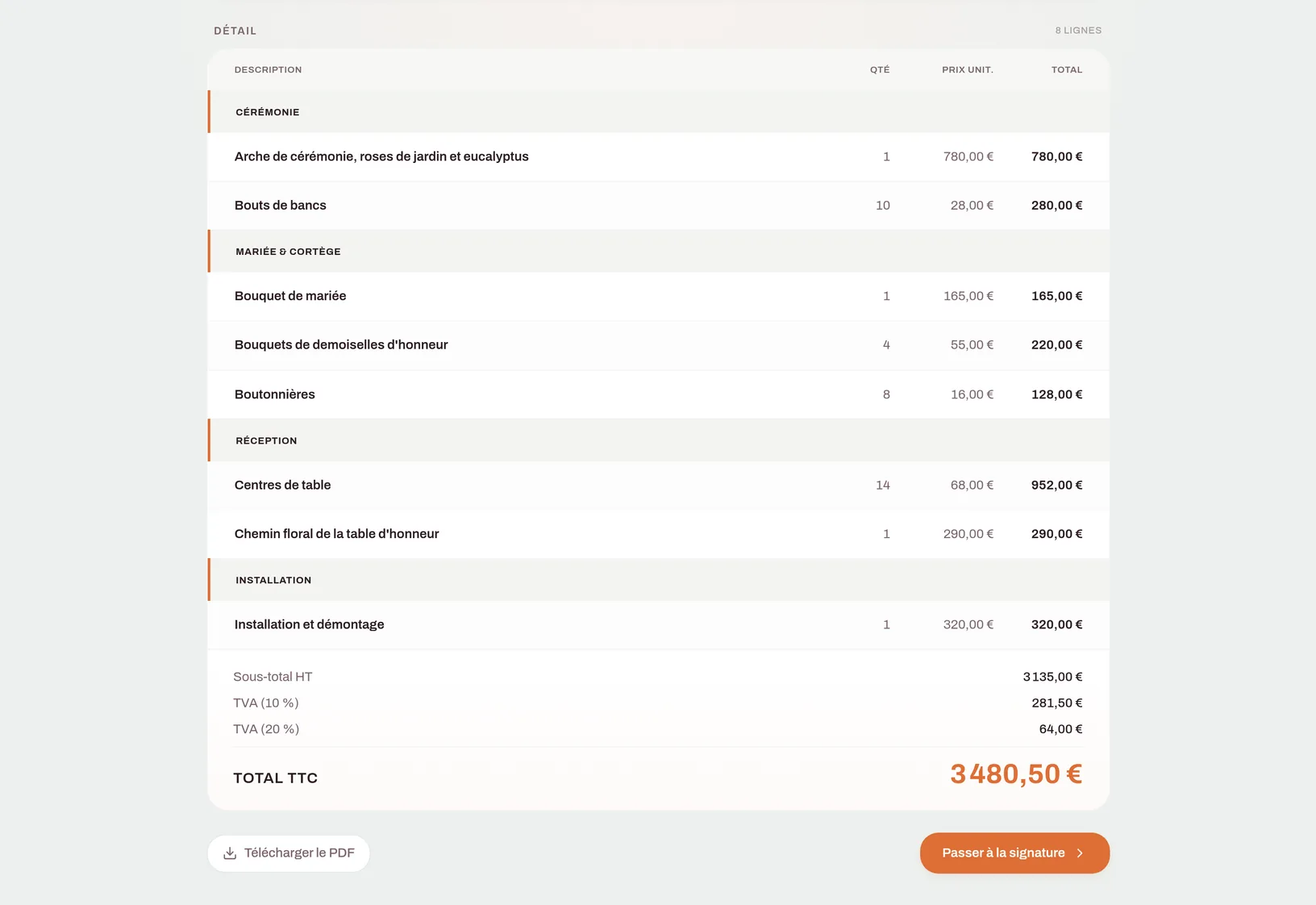1316x905 pixels.
Task: Select the RÉCEPTION section header
Action: [x=659, y=440]
